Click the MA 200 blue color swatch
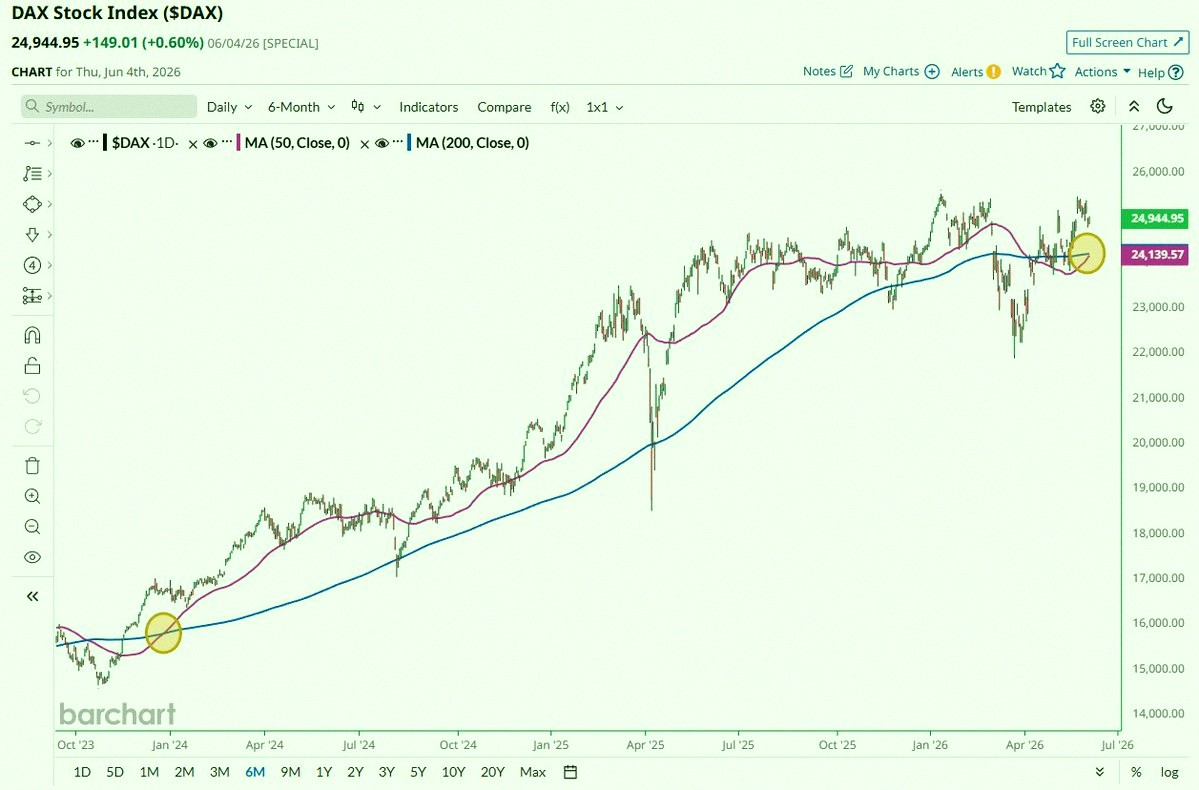1199x790 pixels. point(410,143)
